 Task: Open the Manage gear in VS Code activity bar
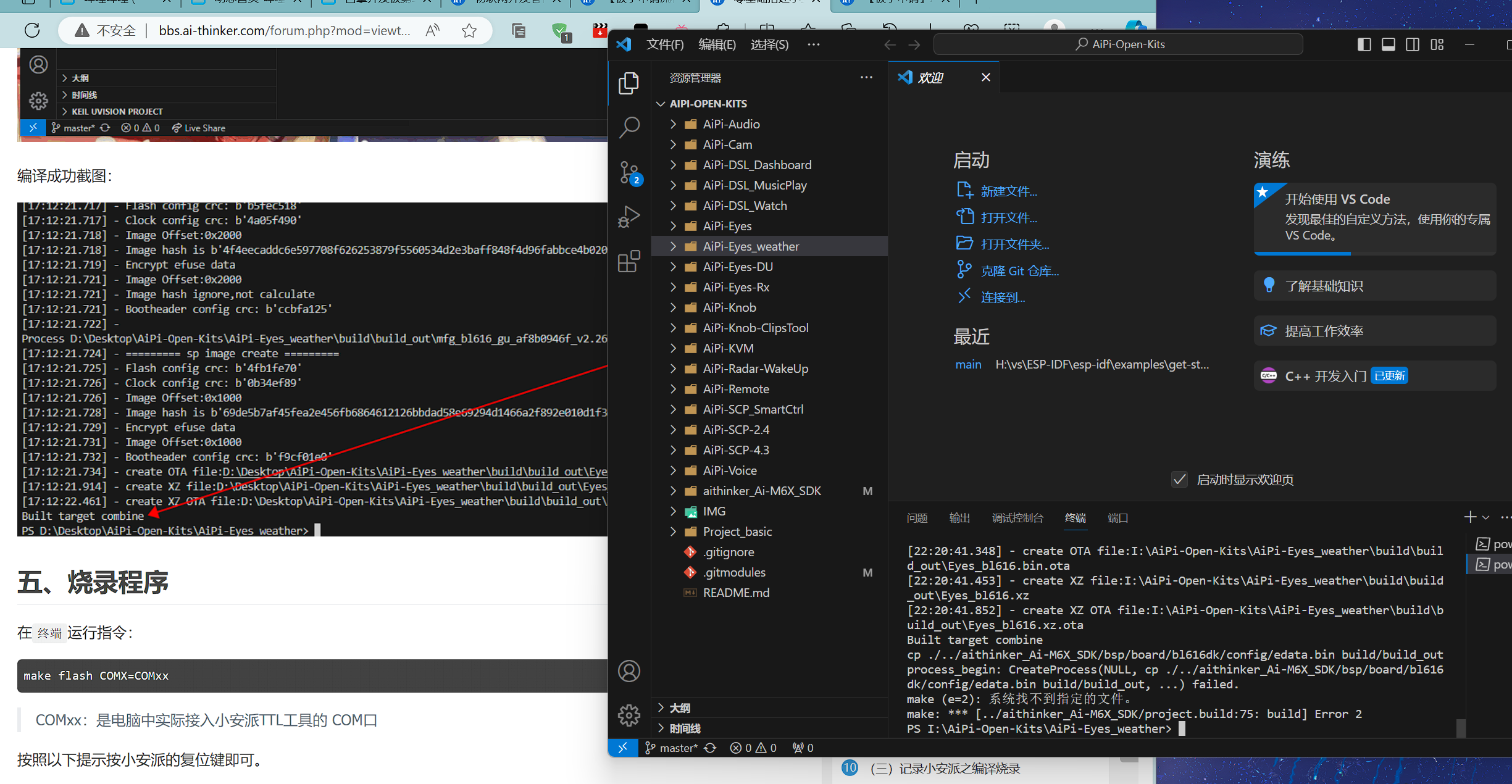(x=629, y=715)
